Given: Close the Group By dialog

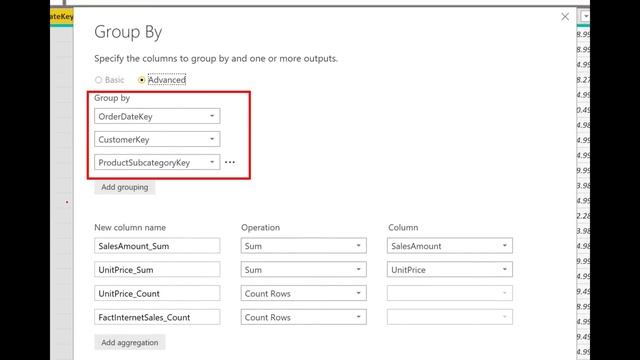Looking at the screenshot, I should coord(565,17).
